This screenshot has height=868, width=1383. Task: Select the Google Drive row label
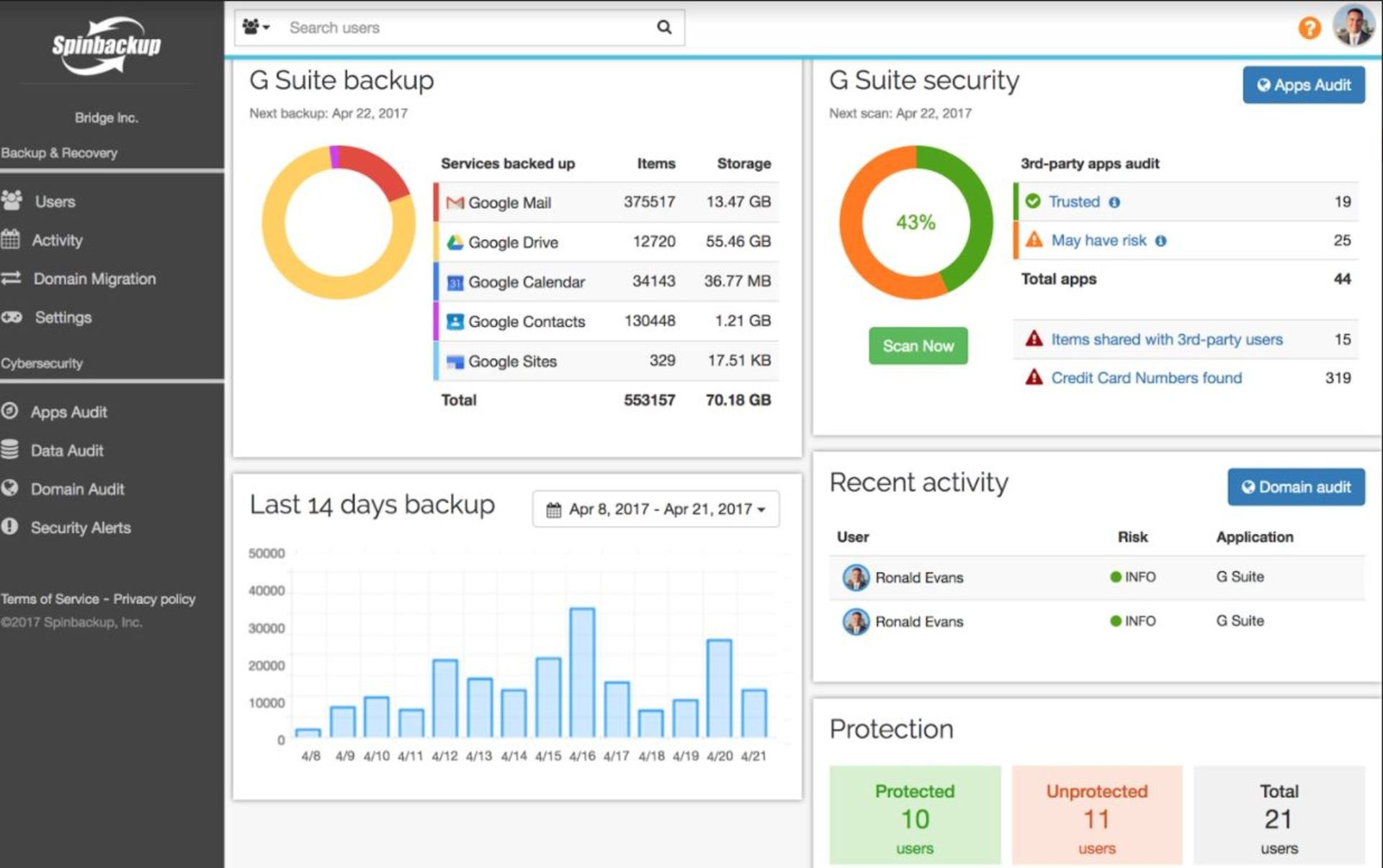point(513,242)
